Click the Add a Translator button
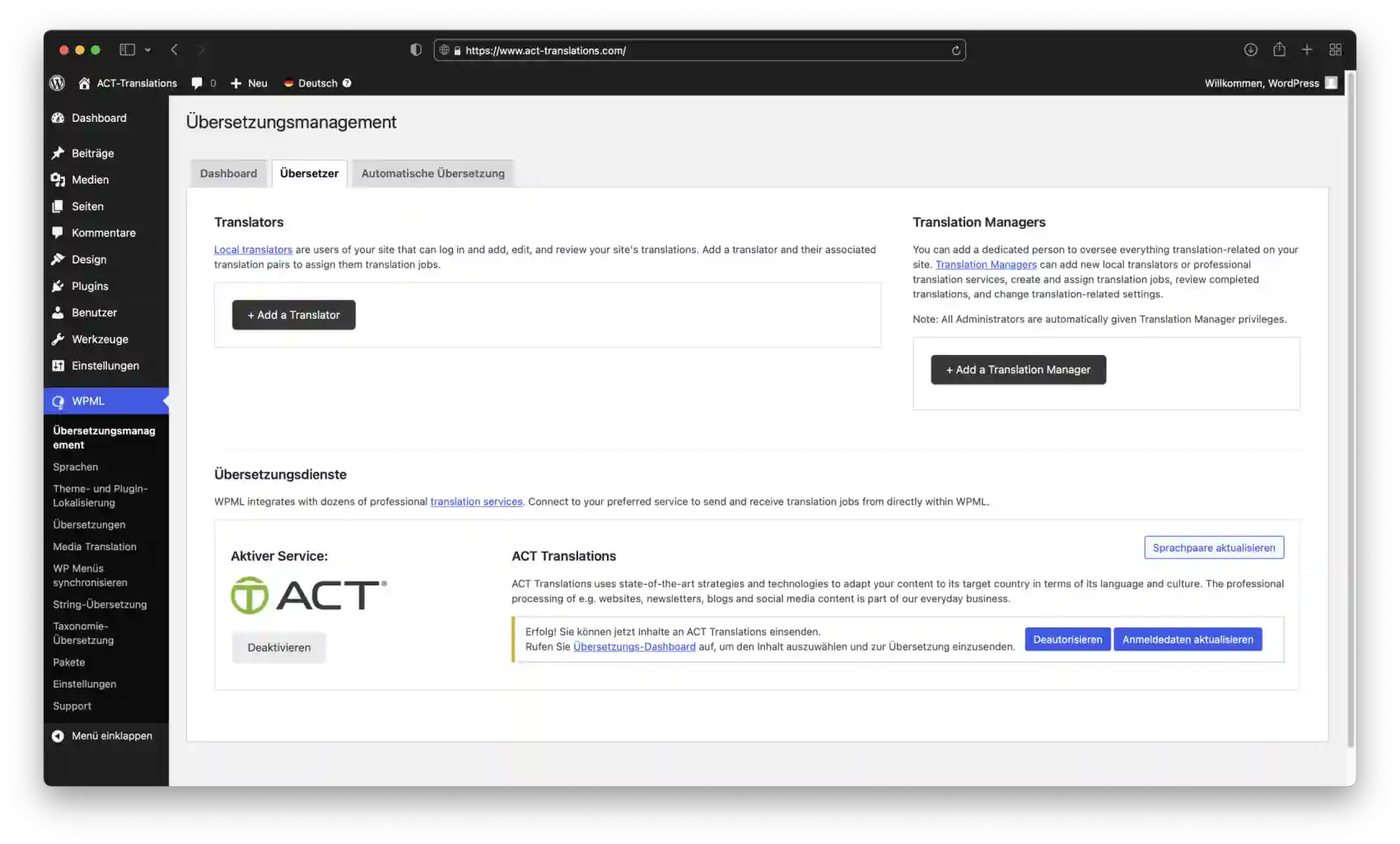Image resolution: width=1400 pixels, height=844 pixels. [294, 315]
